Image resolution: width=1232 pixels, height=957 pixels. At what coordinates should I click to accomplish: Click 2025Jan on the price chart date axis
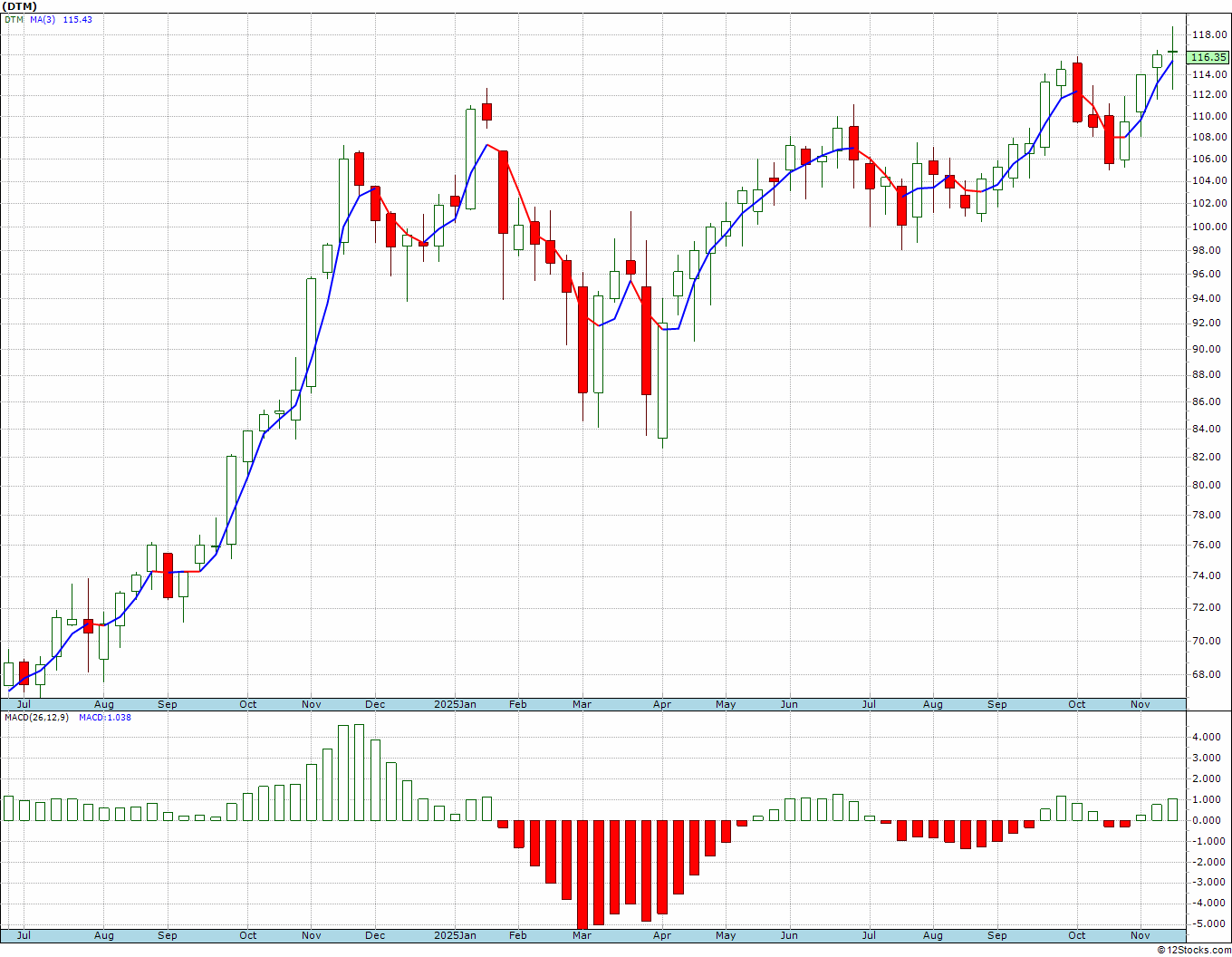[455, 704]
